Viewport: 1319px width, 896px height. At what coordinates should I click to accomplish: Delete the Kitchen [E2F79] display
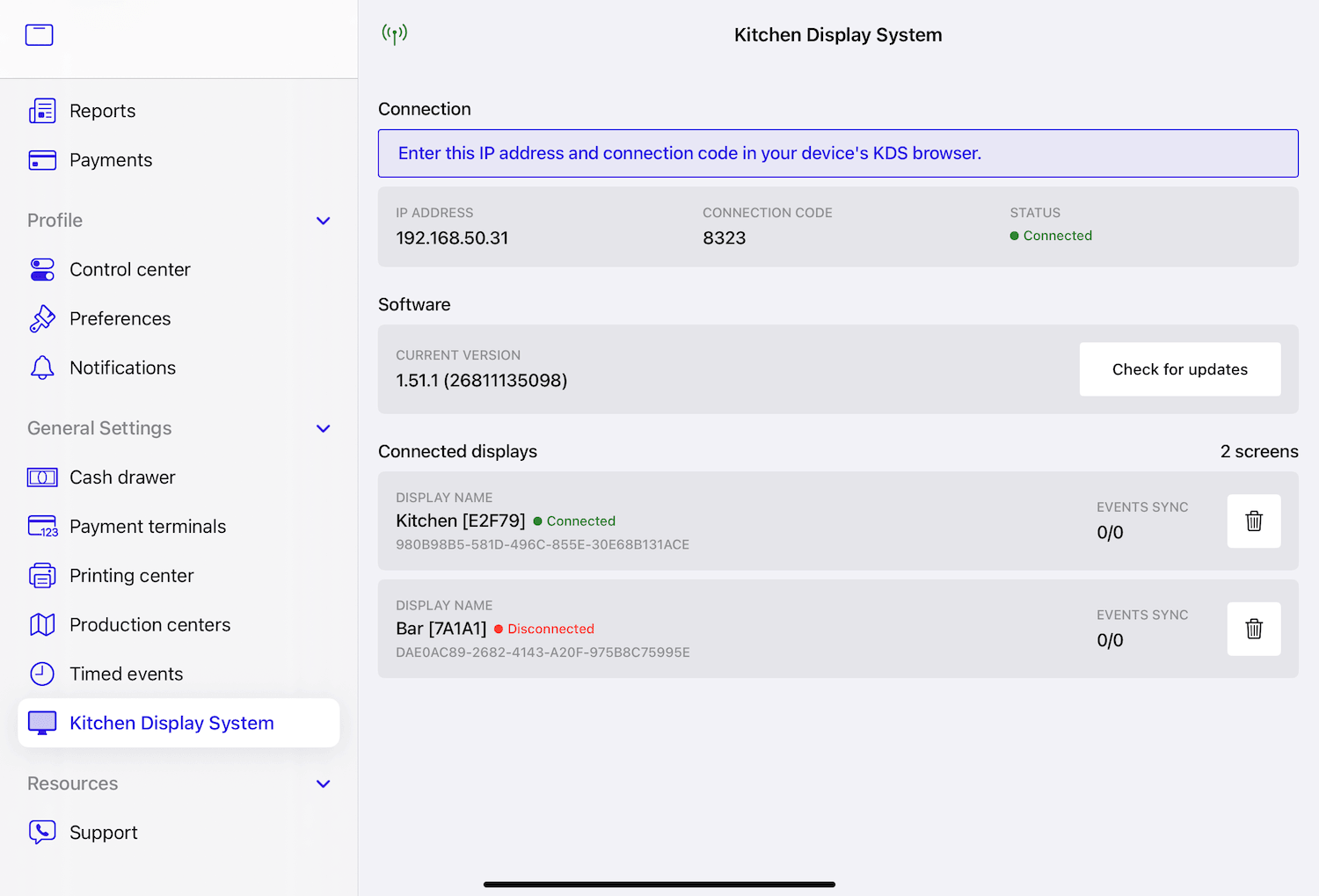pyautogui.click(x=1254, y=521)
